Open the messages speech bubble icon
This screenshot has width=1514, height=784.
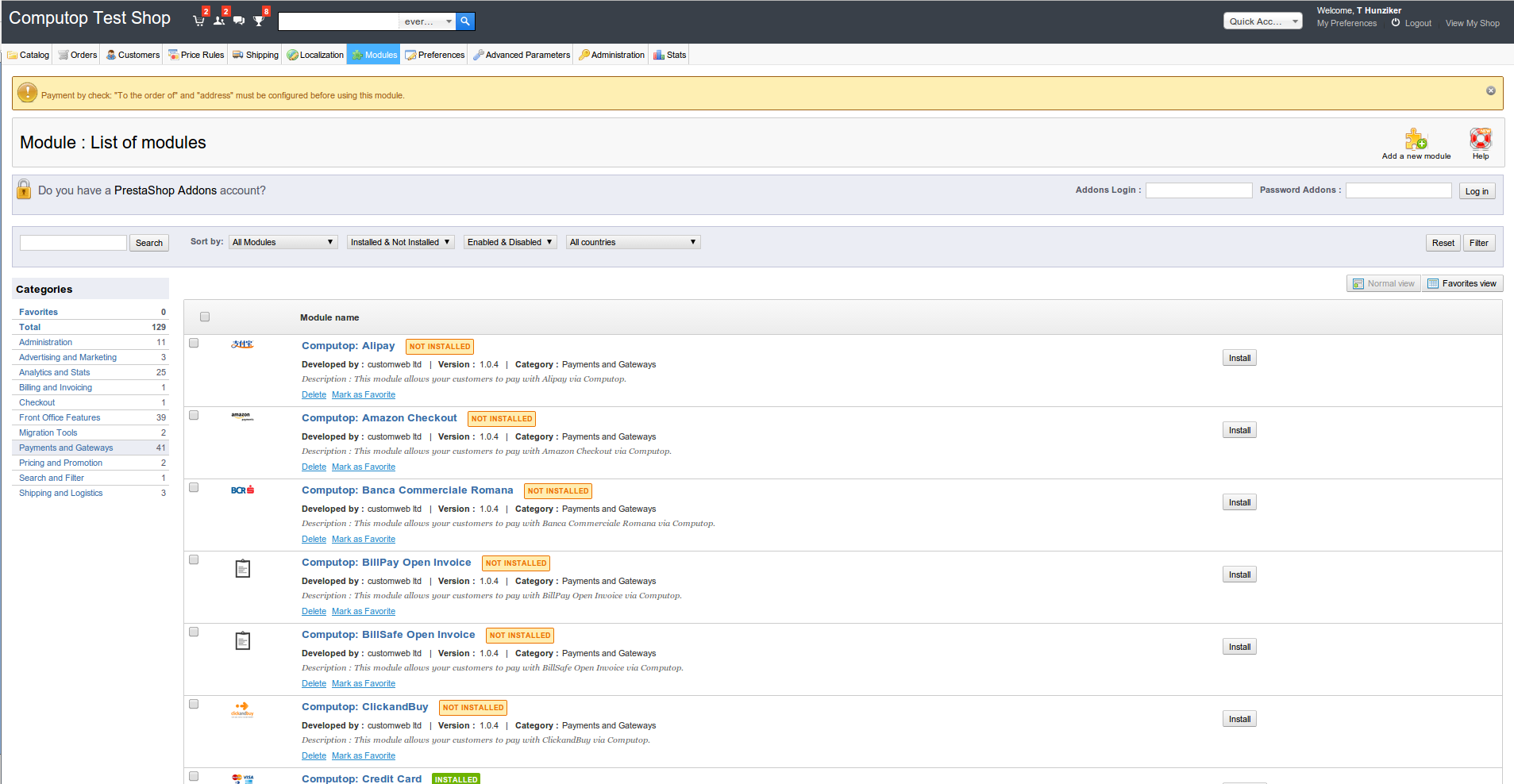238,21
